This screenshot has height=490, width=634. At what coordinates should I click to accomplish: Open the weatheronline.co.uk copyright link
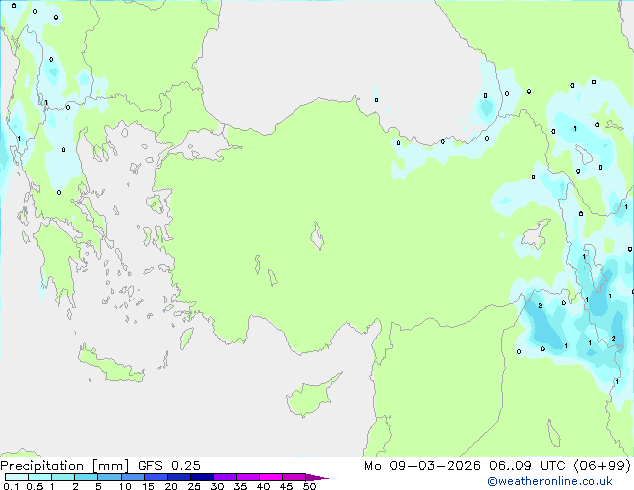tap(550, 481)
